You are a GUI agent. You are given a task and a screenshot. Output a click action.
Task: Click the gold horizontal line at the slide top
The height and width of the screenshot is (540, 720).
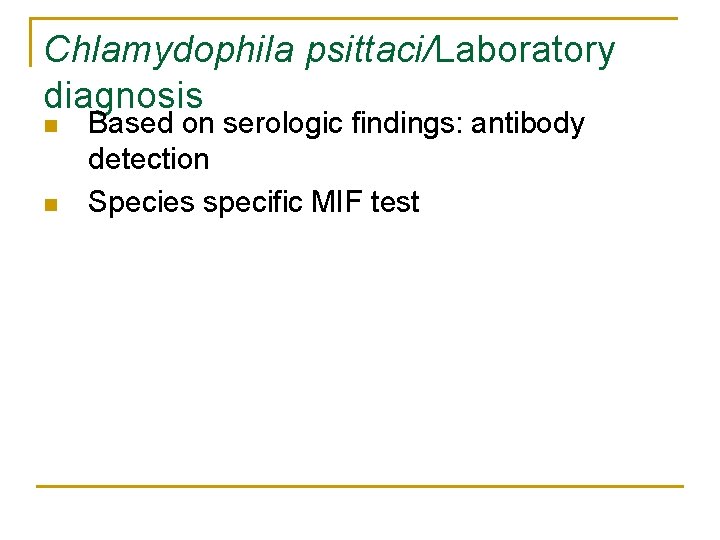click(x=400, y=18)
